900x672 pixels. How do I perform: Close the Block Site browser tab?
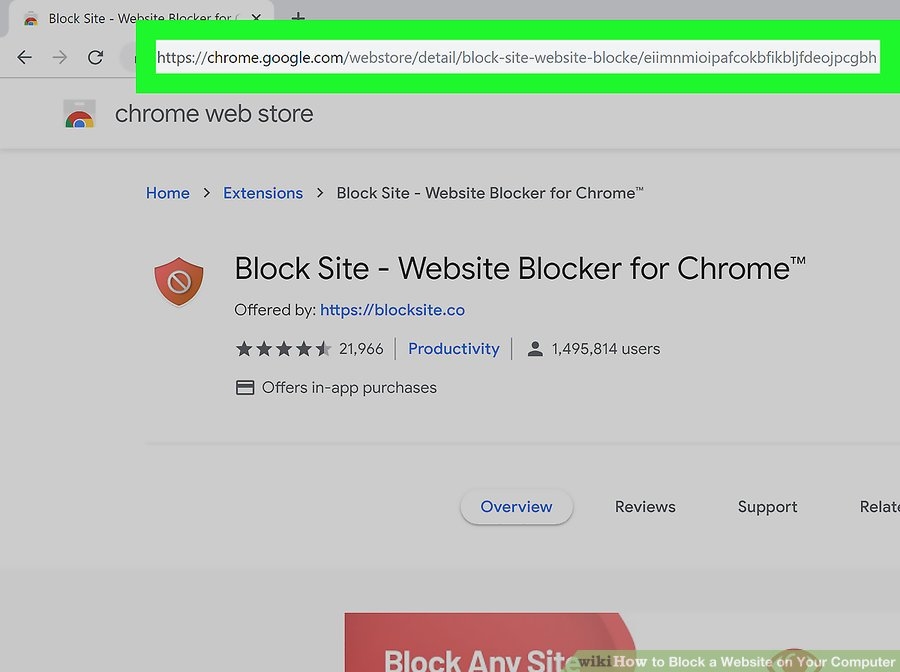(x=256, y=18)
